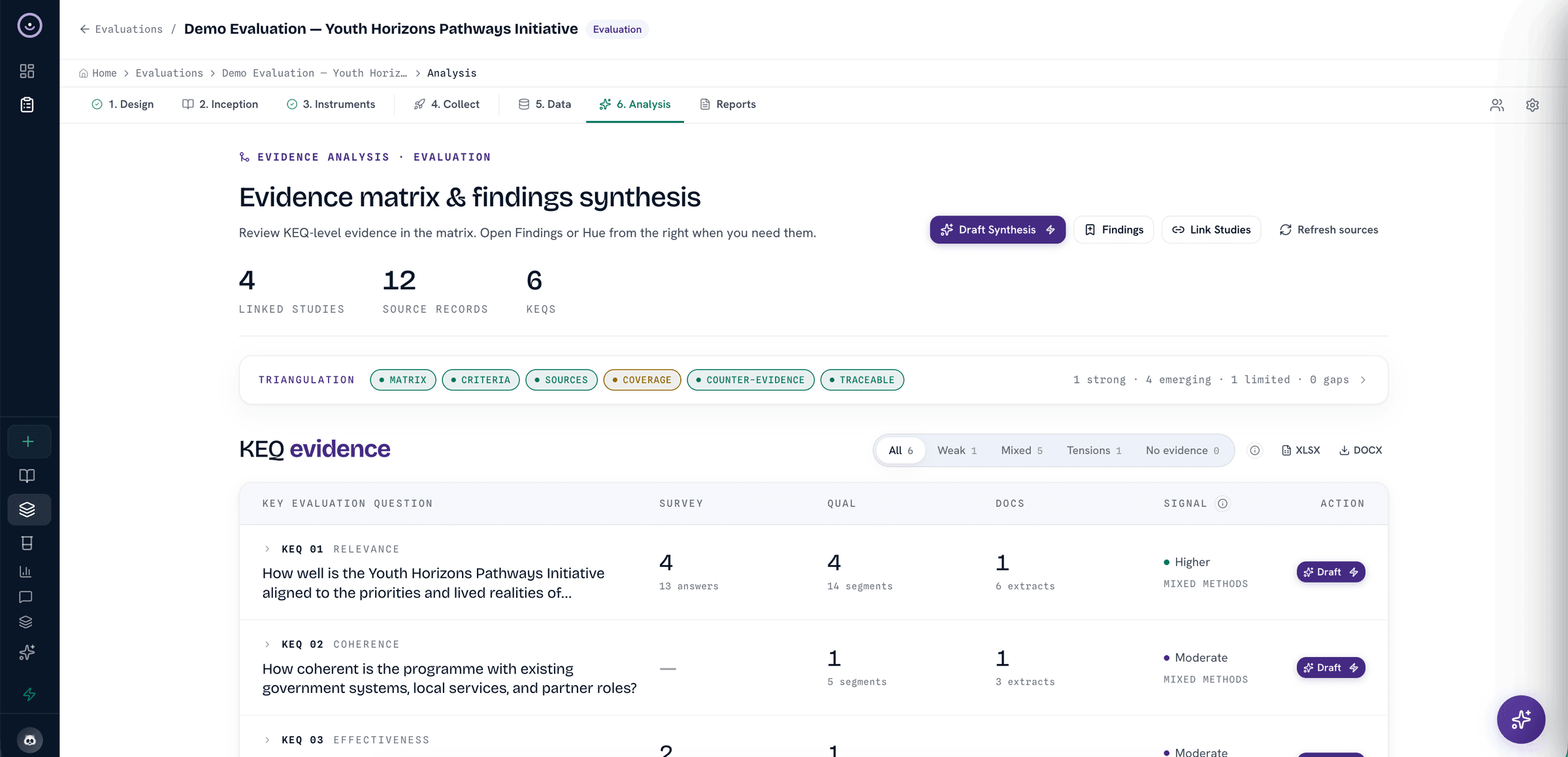Switch to the 1. Design tab
This screenshot has height=757, width=1568.
[123, 105]
